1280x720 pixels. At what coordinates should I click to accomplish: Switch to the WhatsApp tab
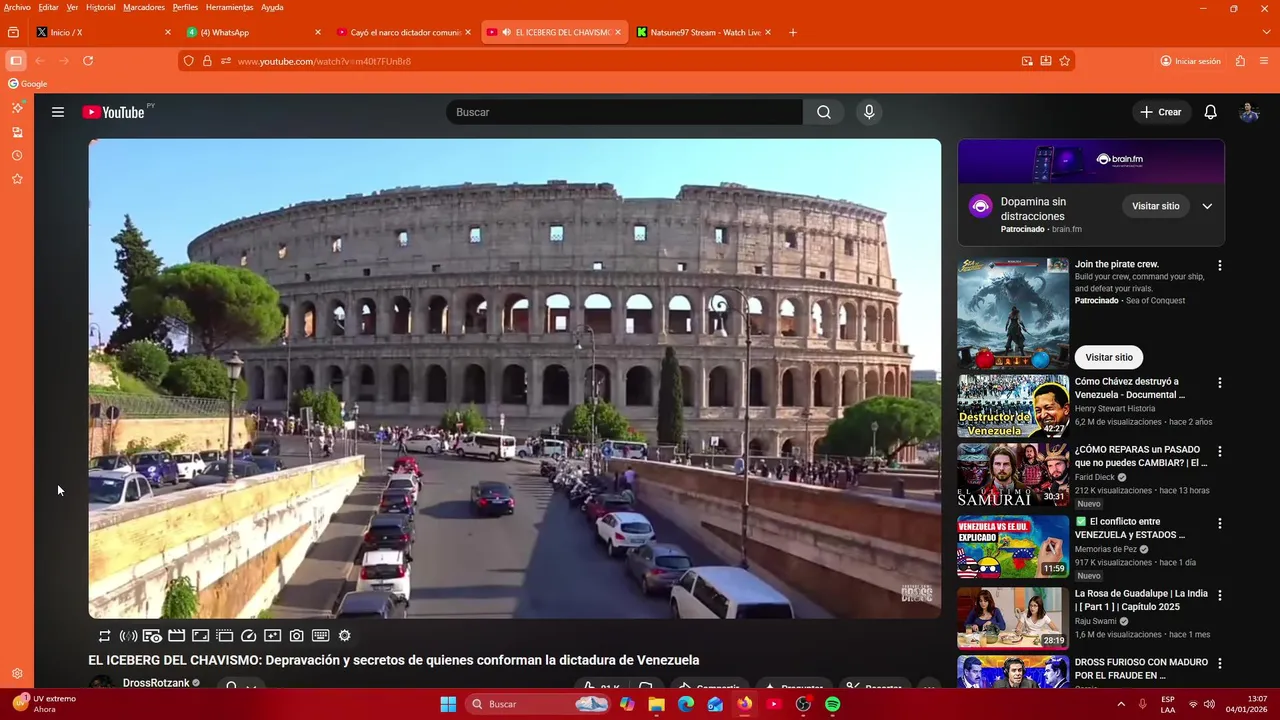[254, 32]
